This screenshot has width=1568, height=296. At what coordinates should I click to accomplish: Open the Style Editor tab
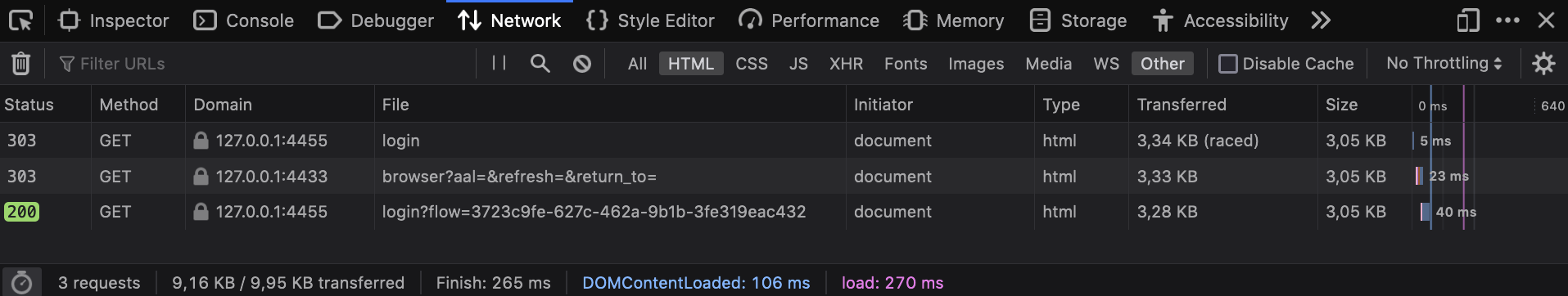(x=650, y=20)
